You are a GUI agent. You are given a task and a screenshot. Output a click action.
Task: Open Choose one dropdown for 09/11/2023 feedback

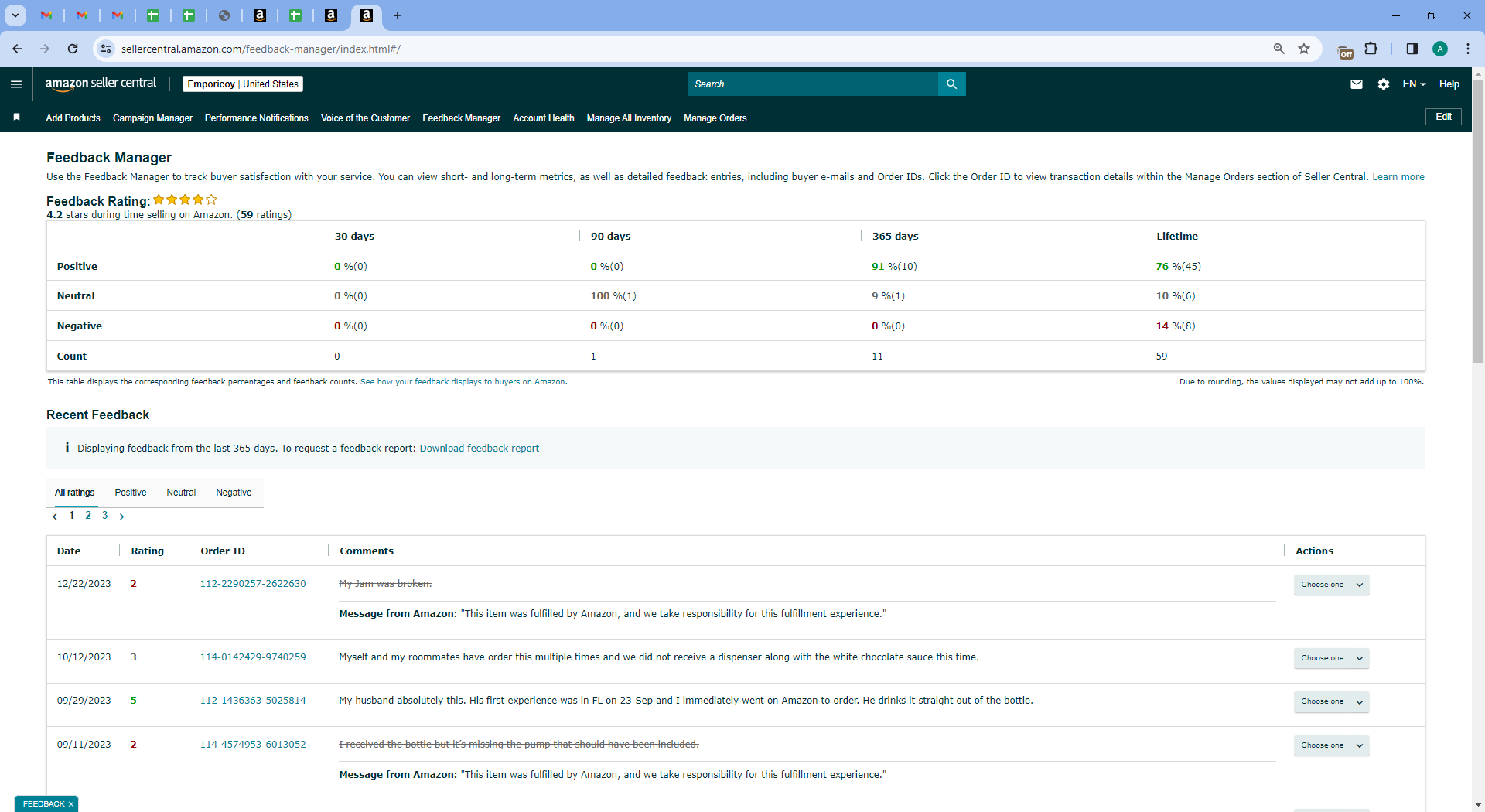point(1331,745)
